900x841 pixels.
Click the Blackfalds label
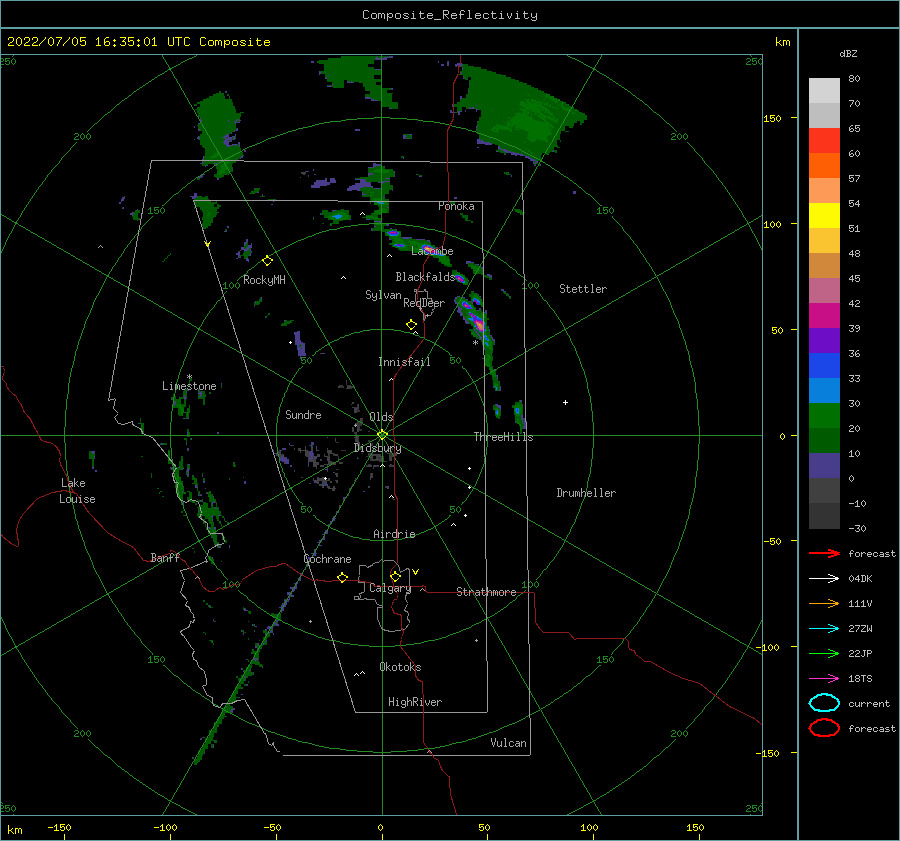pyautogui.click(x=425, y=277)
